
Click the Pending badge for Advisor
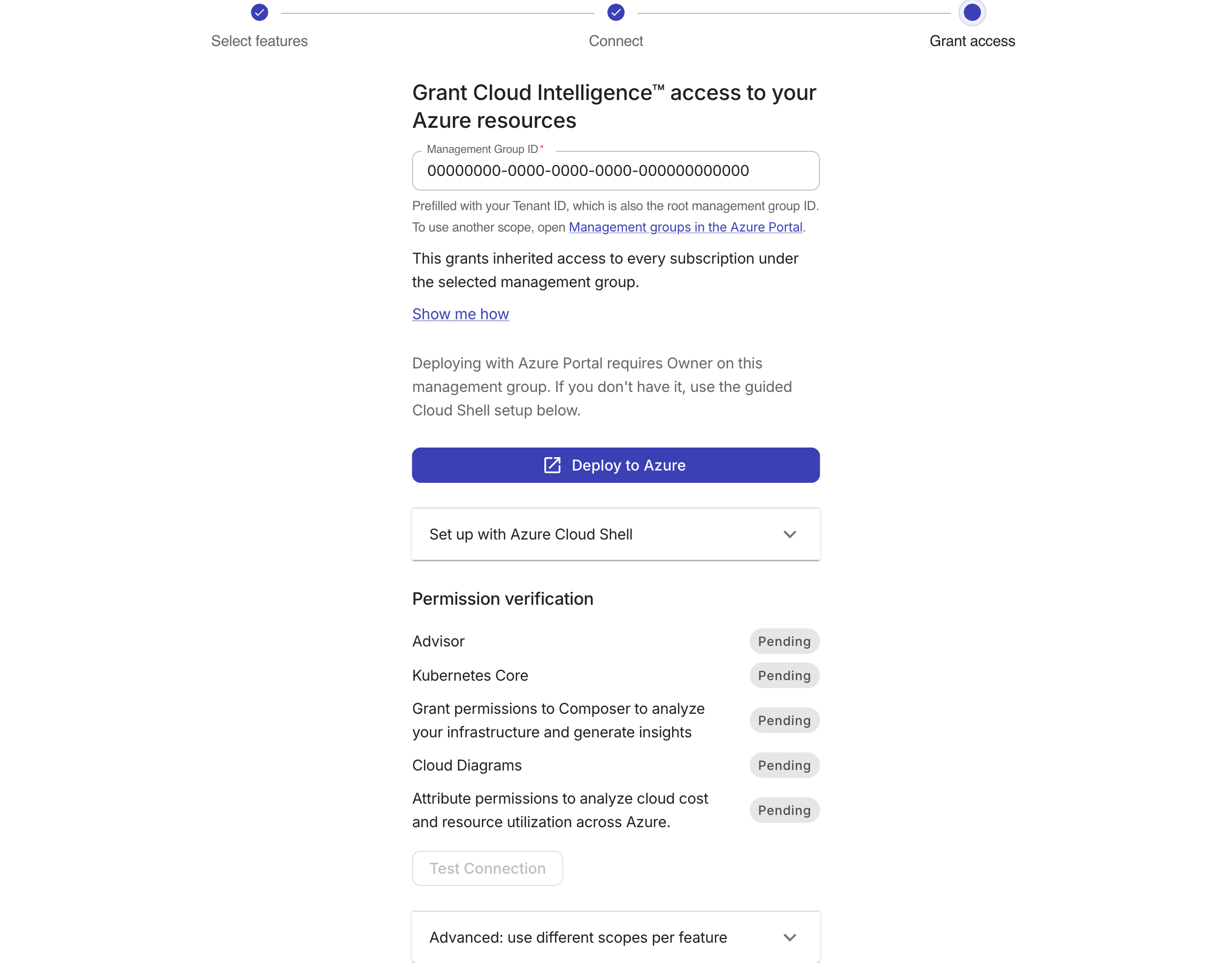click(784, 642)
